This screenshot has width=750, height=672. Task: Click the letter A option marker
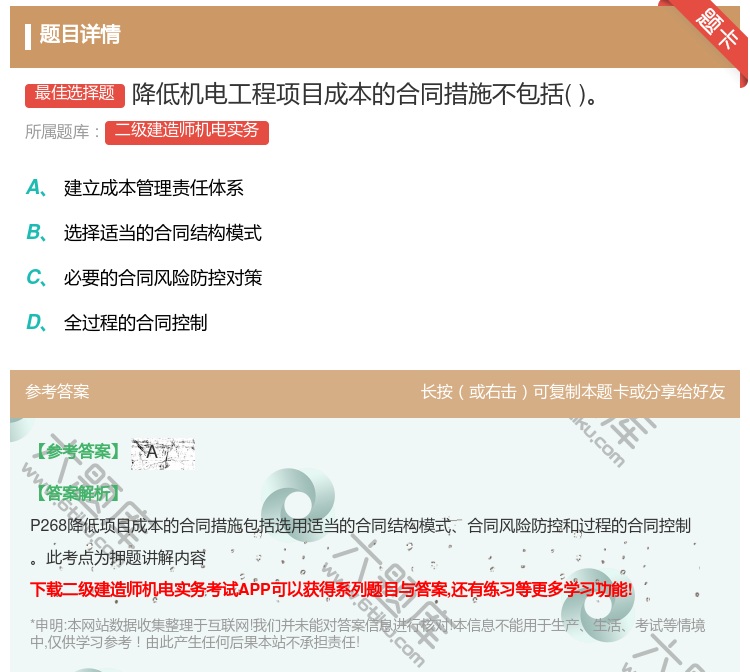click(x=36, y=187)
